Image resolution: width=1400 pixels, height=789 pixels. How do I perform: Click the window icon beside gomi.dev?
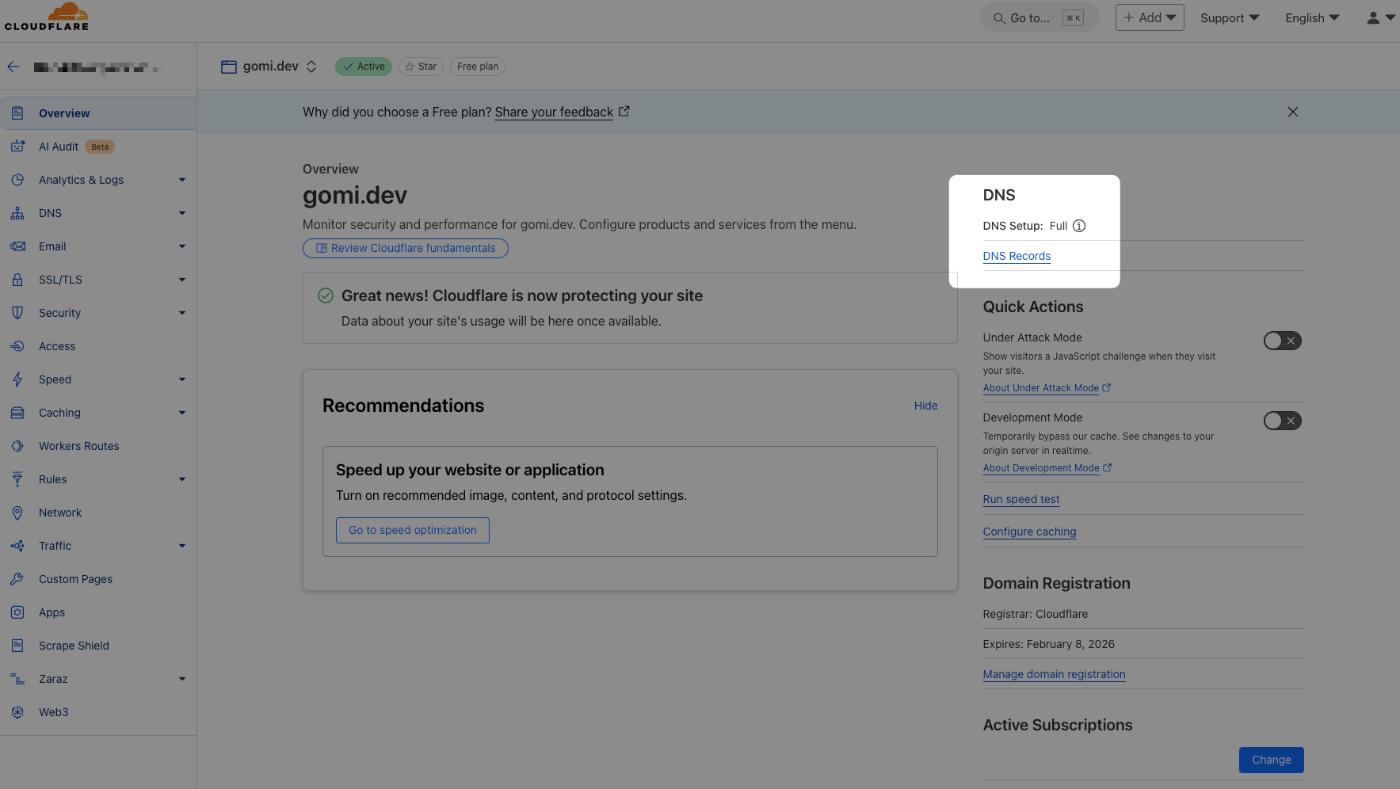tap(228, 67)
